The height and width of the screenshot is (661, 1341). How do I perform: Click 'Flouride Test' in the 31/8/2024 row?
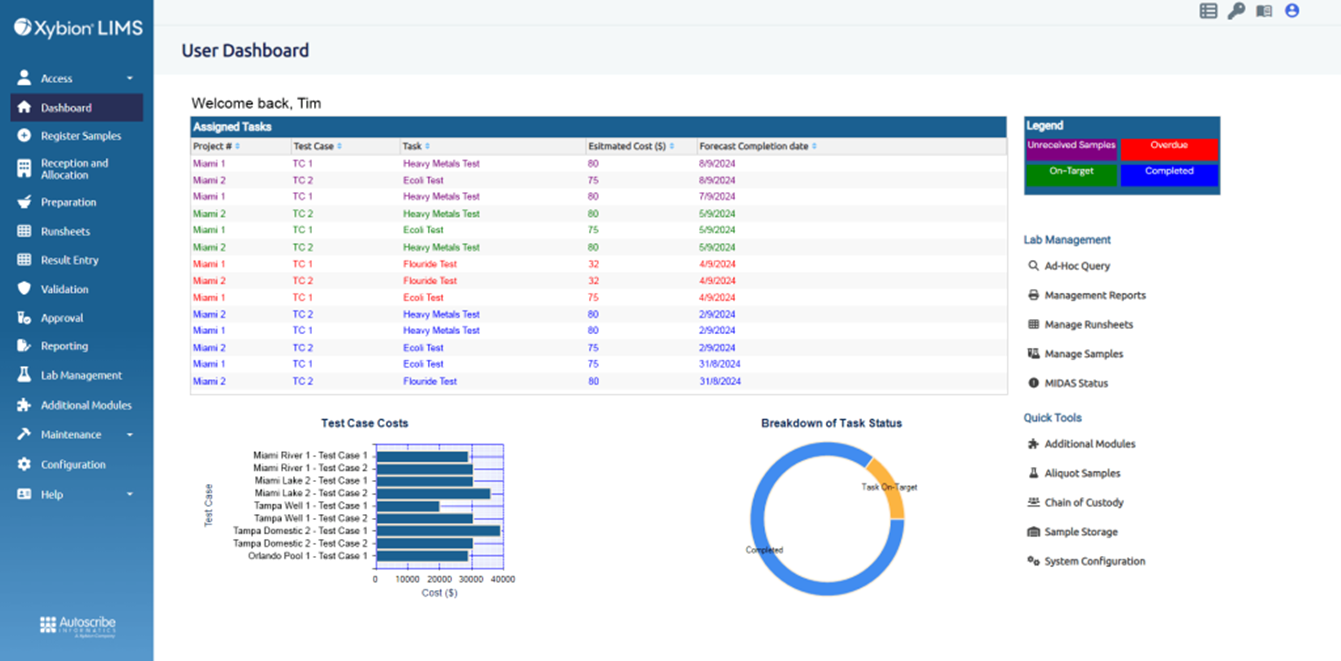(x=430, y=381)
